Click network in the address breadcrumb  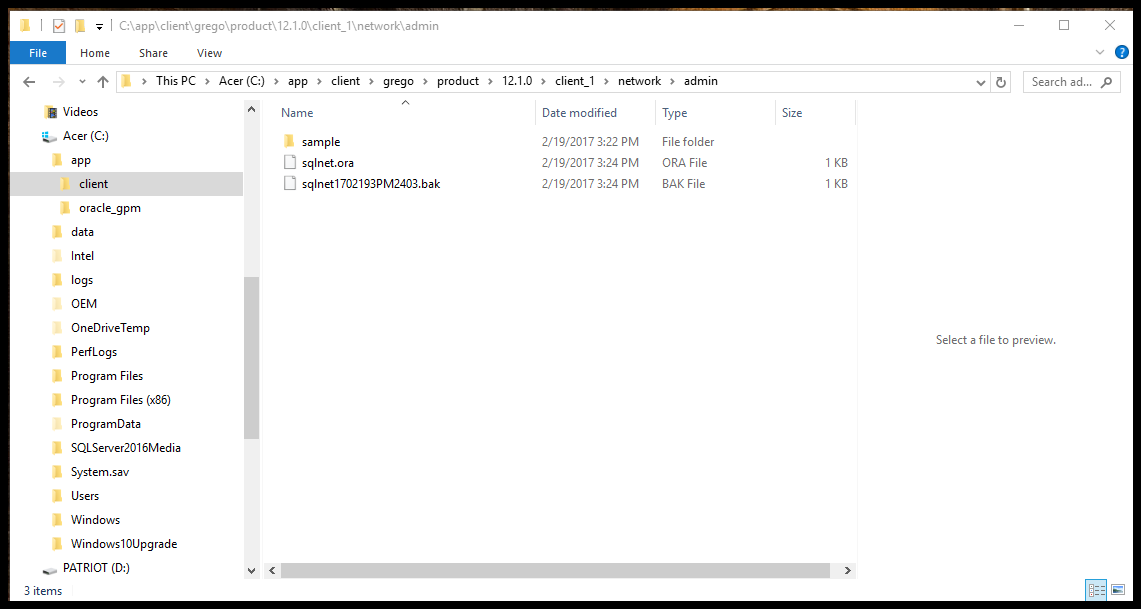coord(640,81)
